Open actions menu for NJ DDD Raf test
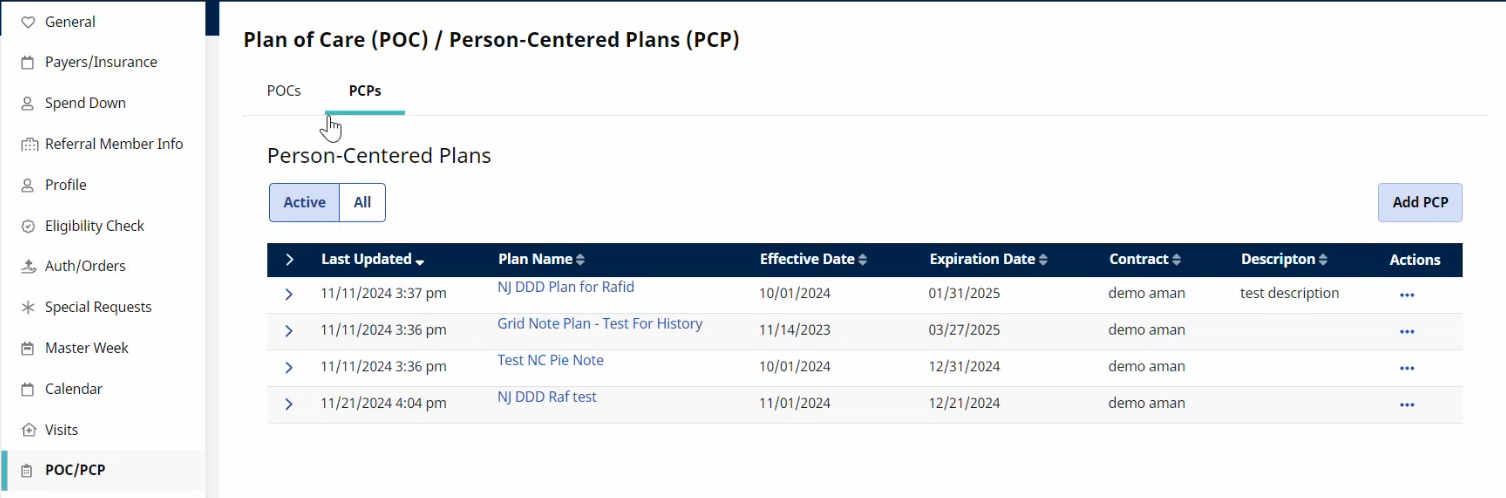 1407,405
